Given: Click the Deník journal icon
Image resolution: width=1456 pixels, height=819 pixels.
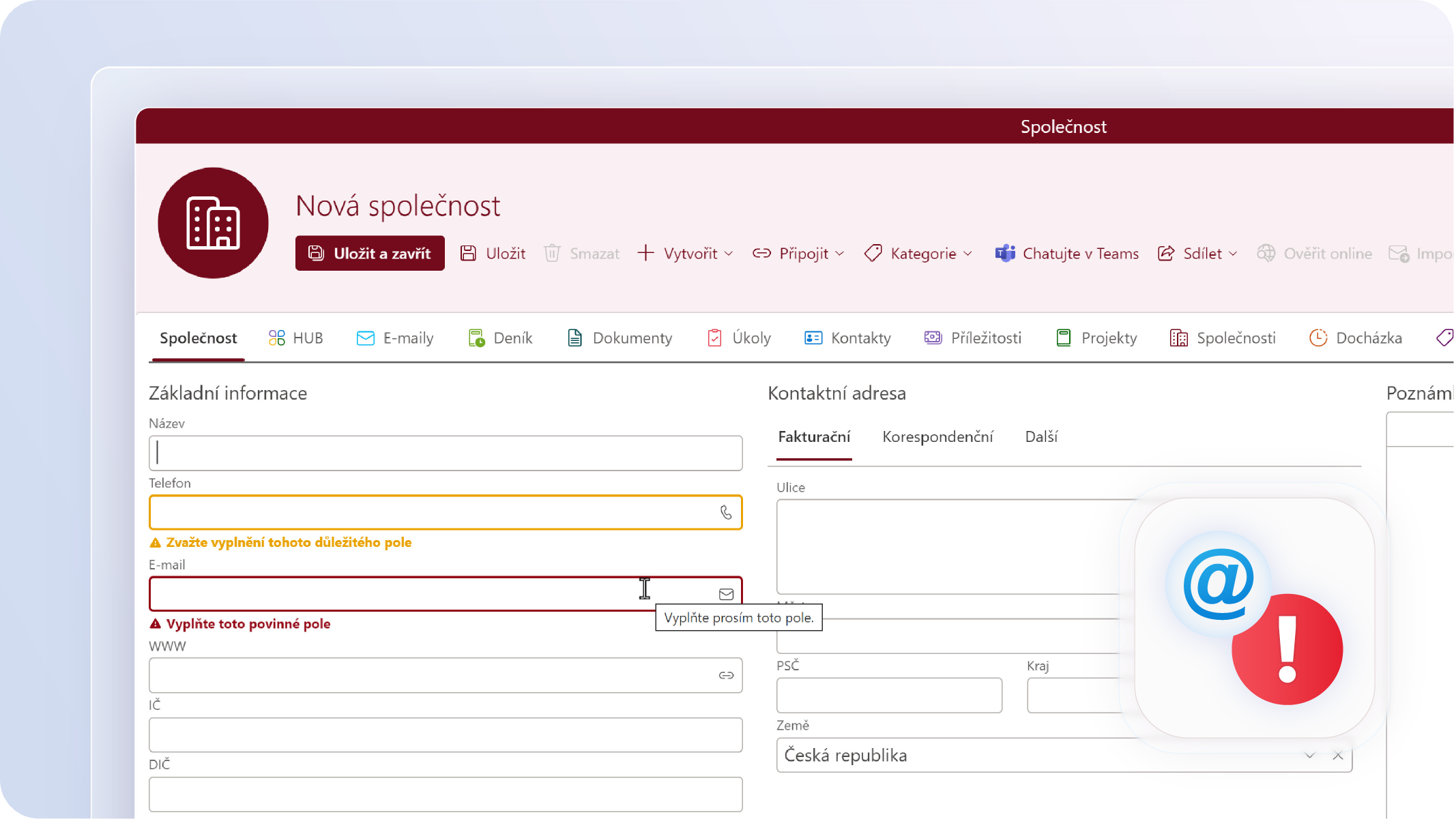Looking at the screenshot, I should point(476,338).
